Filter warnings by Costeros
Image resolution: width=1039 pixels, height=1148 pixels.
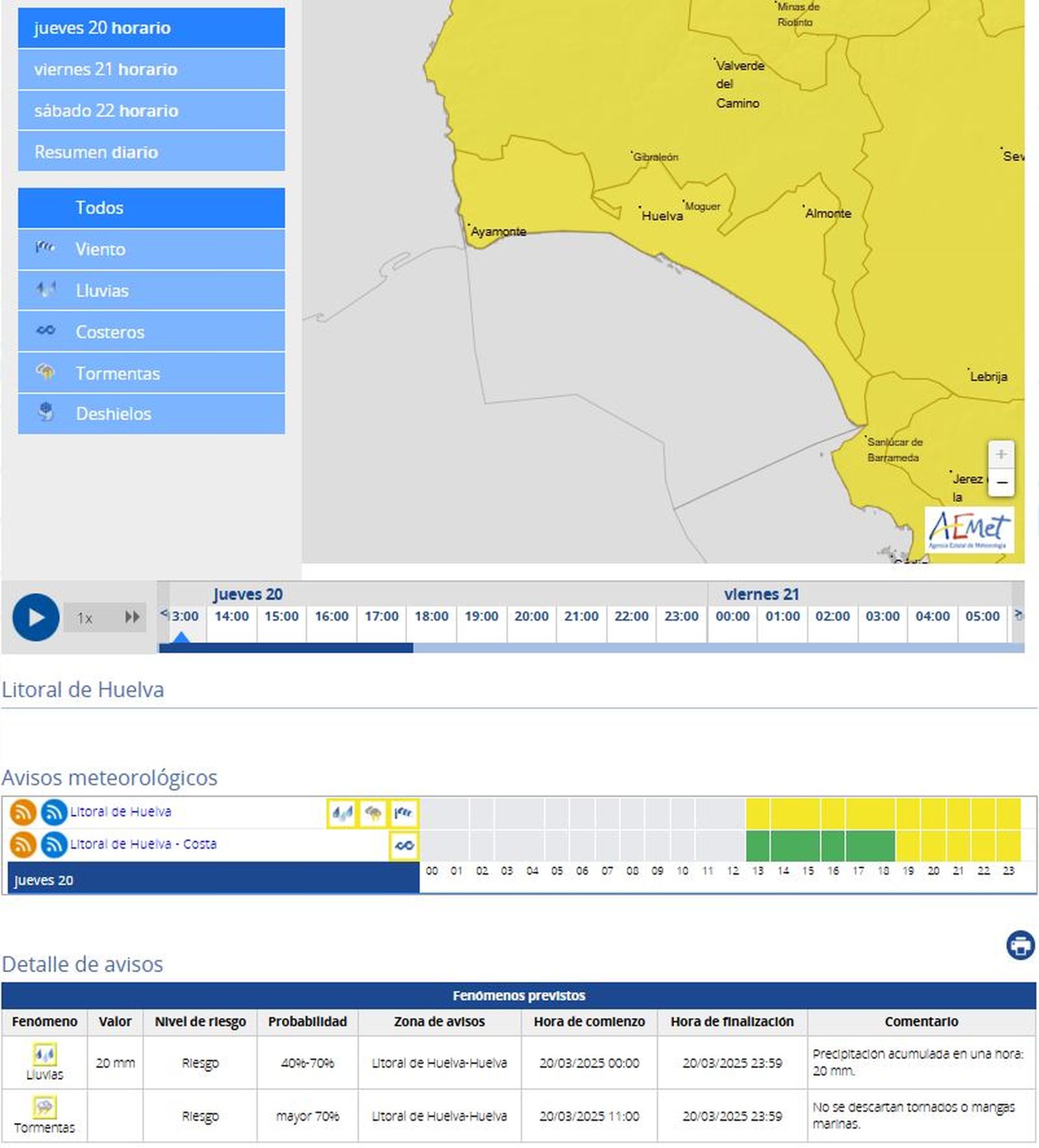[151, 332]
